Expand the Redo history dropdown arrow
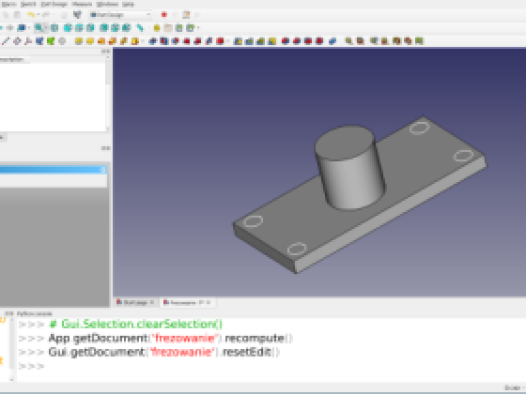 pyautogui.click(x=53, y=15)
